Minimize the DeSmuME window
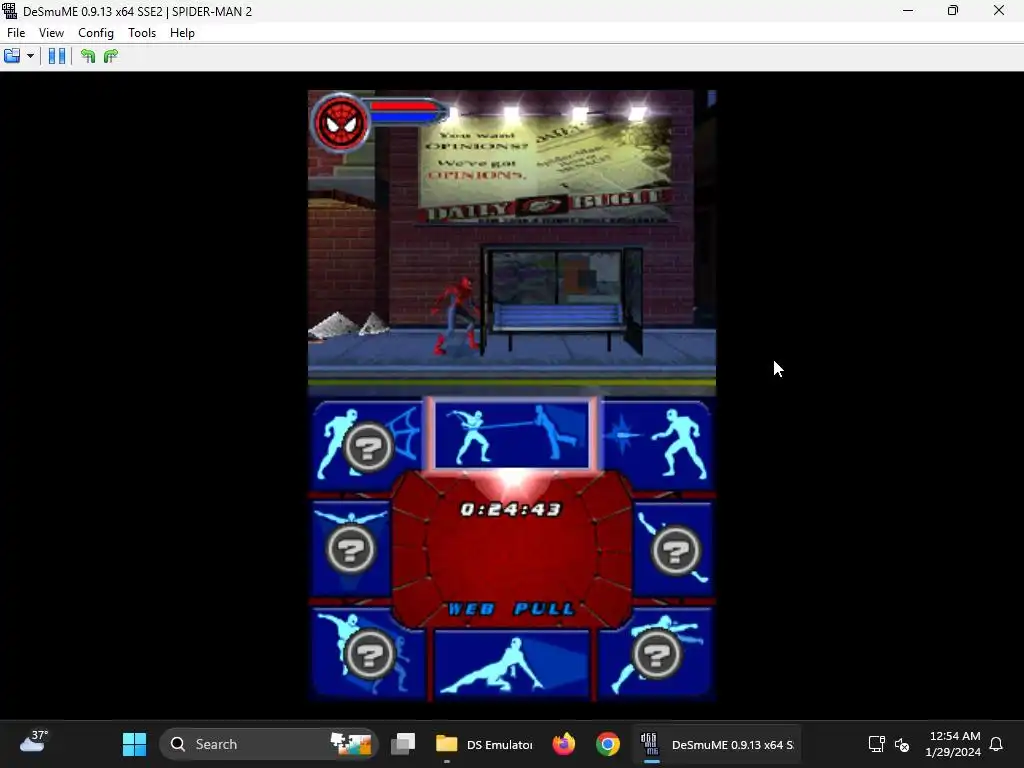 [x=908, y=10]
